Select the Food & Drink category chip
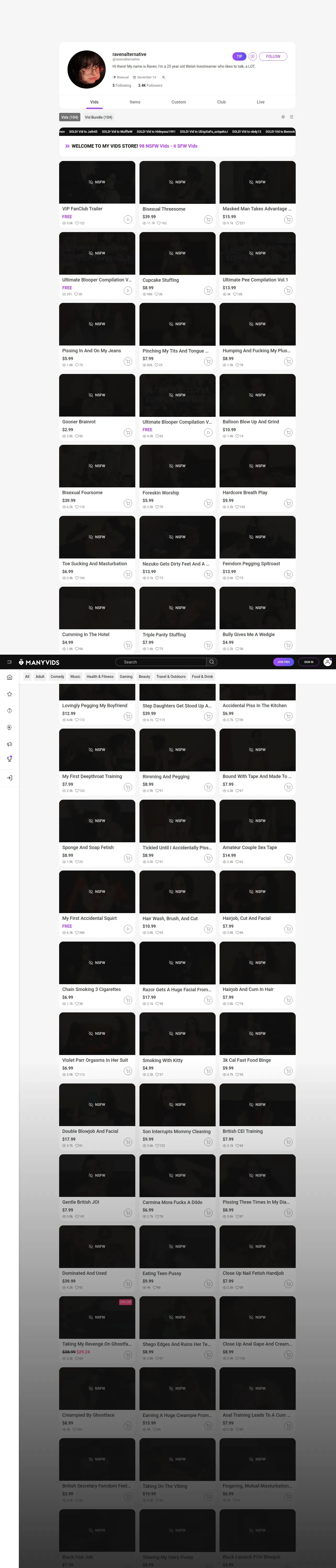Viewport: 336px width, 1568px height. pos(203,676)
